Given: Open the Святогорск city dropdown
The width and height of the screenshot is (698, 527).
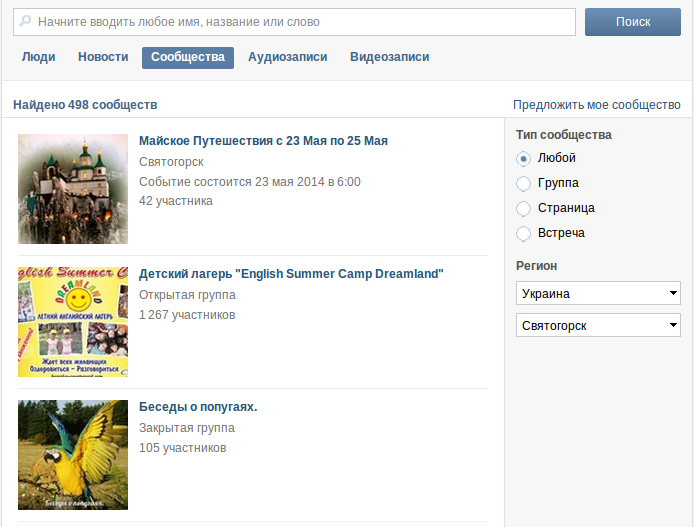Looking at the screenshot, I should coord(598,325).
